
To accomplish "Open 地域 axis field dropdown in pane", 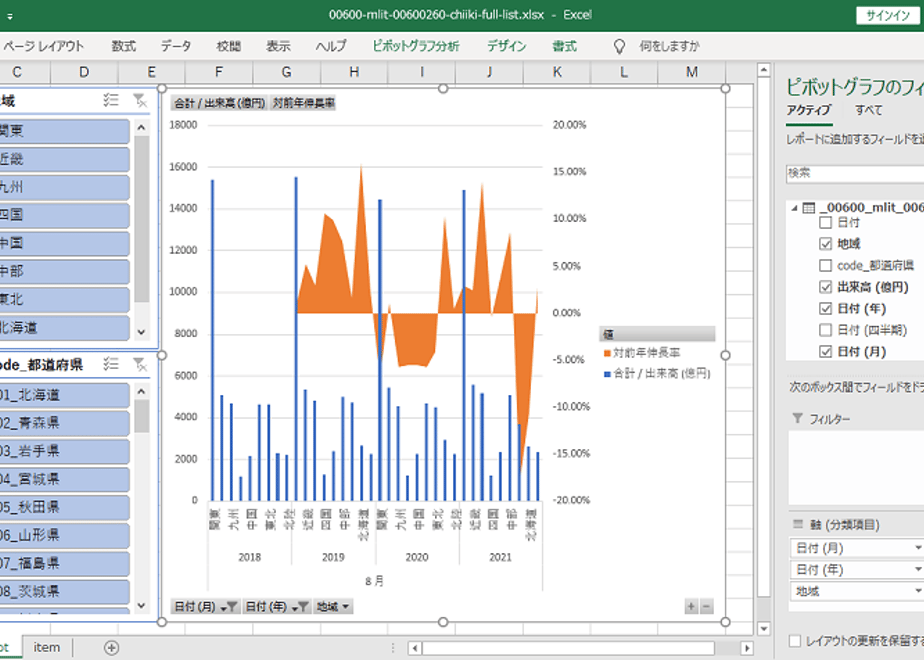I will coord(917,590).
